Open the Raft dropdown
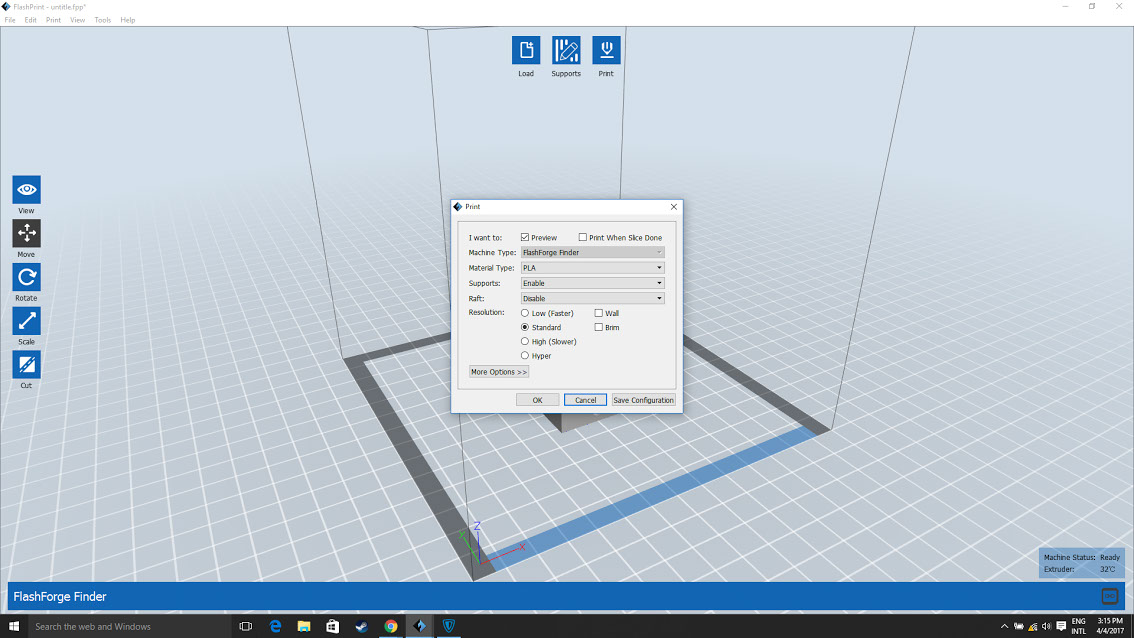This screenshot has width=1134, height=638. [592, 298]
